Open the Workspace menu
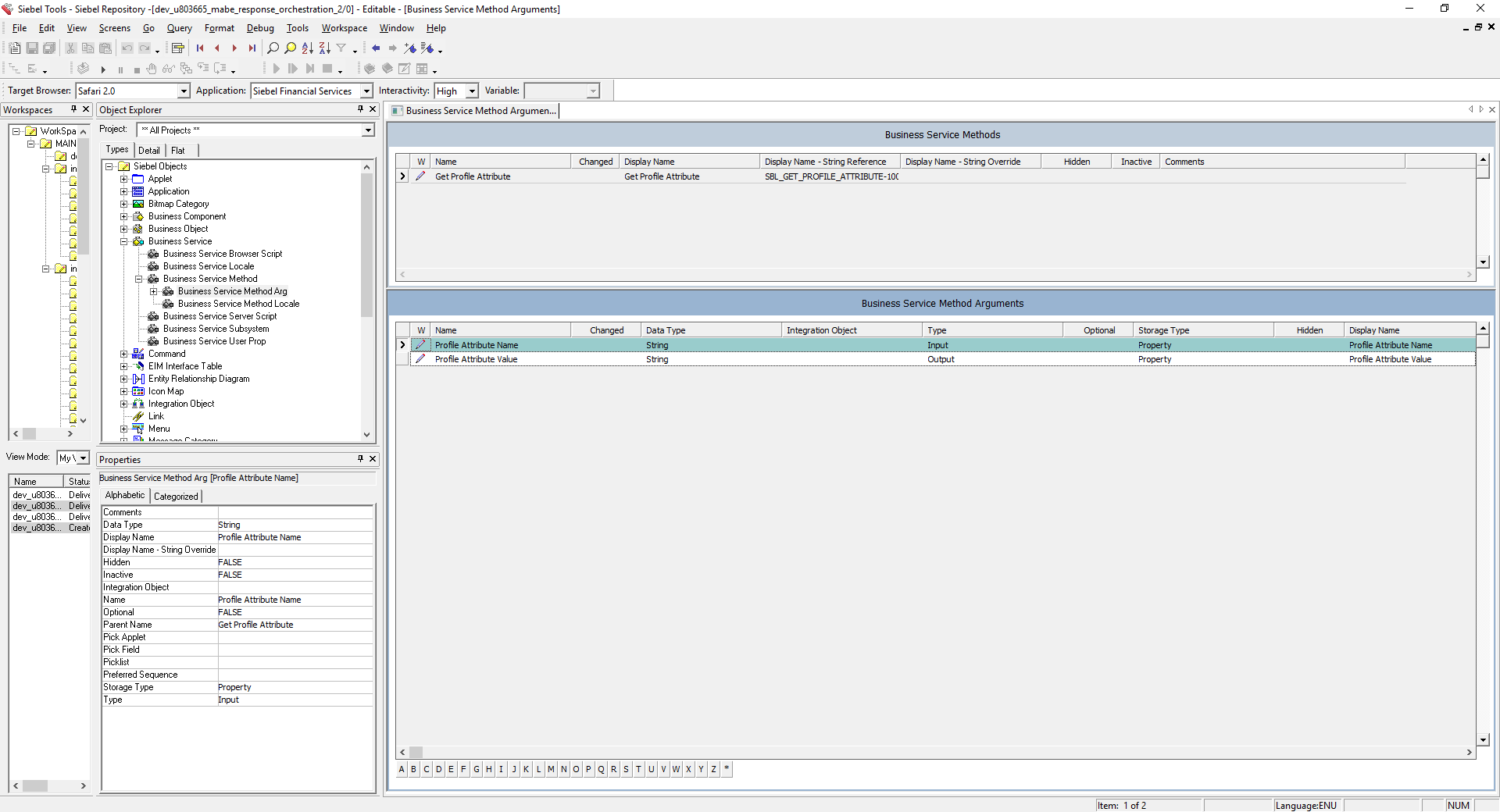Image resolution: width=1500 pixels, height=812 pixels. tap(344, 28)
